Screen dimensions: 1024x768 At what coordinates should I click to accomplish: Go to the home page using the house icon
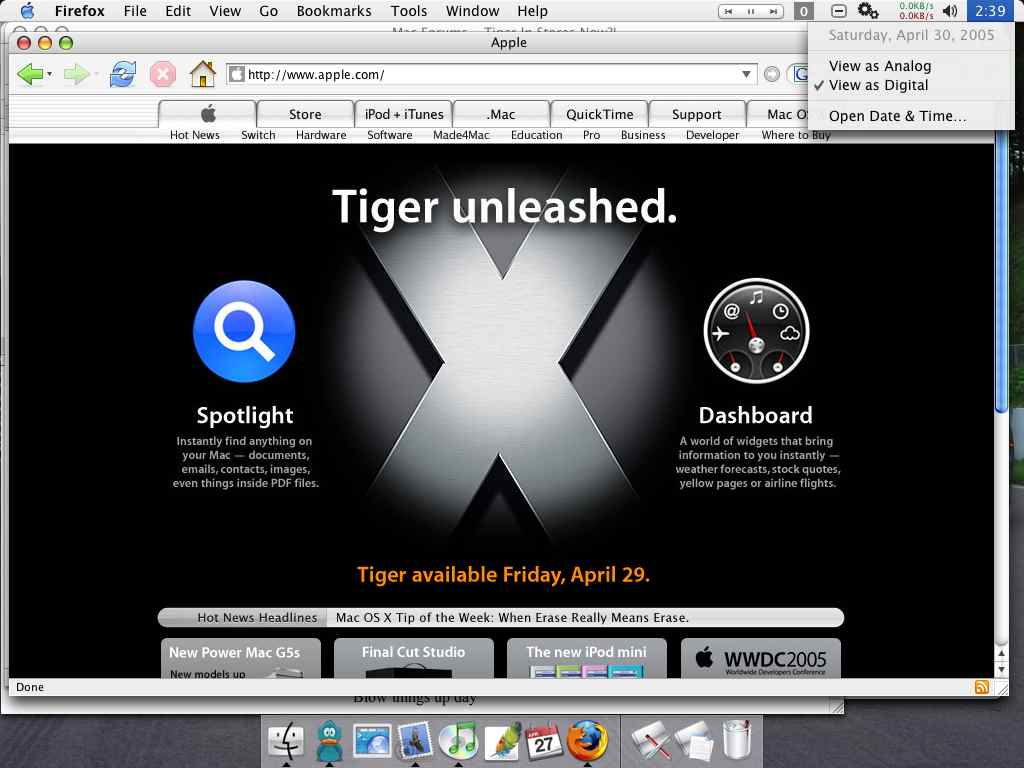202,74
